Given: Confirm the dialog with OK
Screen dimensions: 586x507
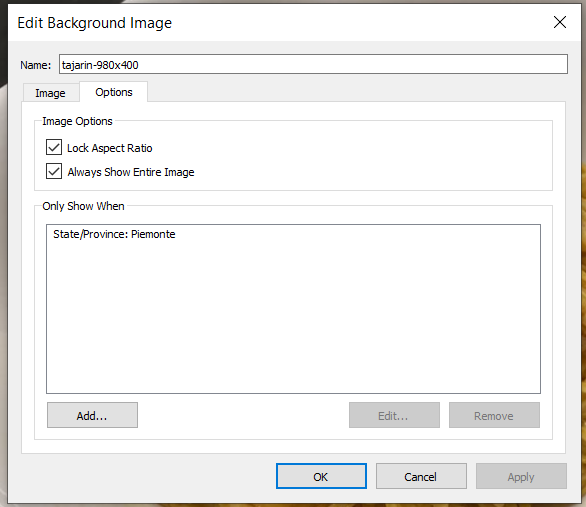Looking at the screenshot, I should [321, 476].
